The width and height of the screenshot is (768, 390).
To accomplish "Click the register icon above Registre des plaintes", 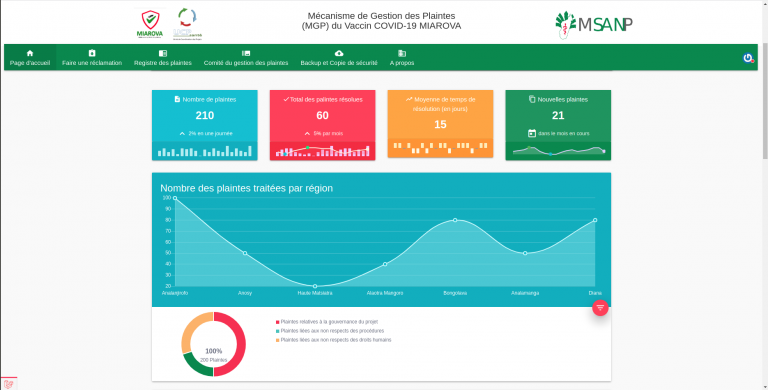I will pyautogui.click(x=163, y=53).
